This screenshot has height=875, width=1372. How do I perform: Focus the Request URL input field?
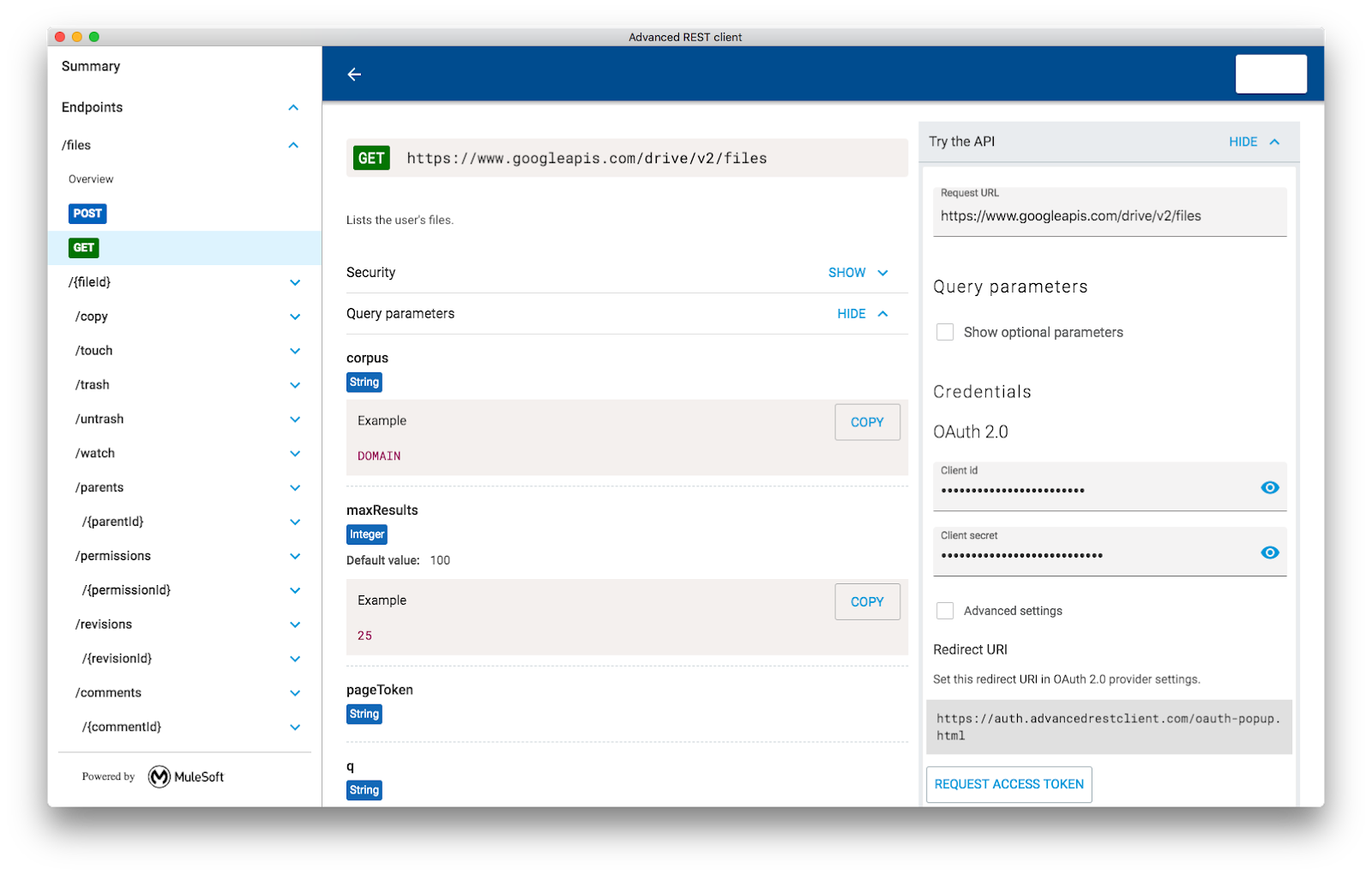[x=1110, y=212]
